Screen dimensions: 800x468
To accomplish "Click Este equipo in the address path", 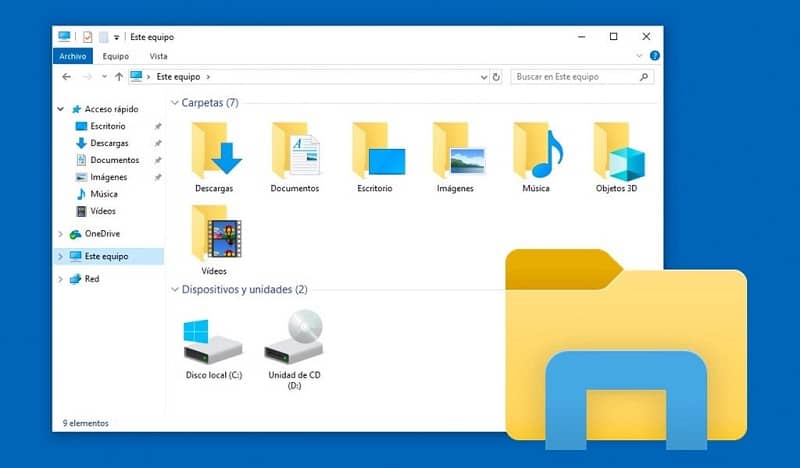I will tap(178, 77).
